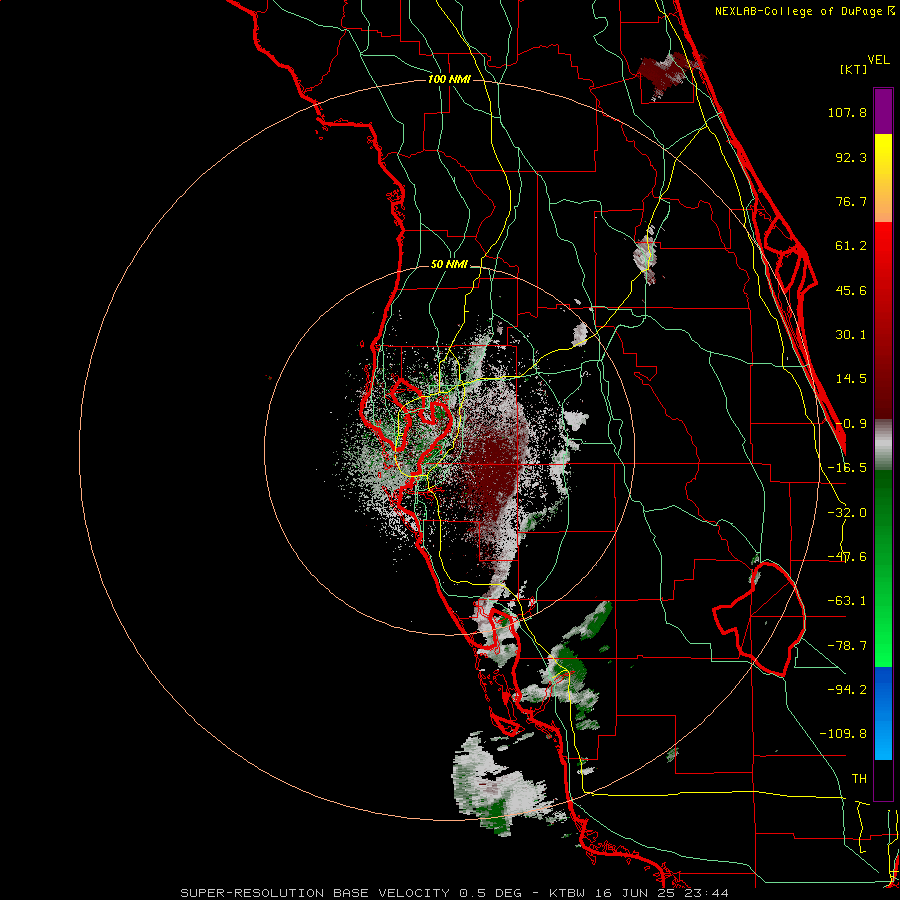The image size is (900, 900).
Task: Select the -78.7 scale value
Action: point(847,646)
